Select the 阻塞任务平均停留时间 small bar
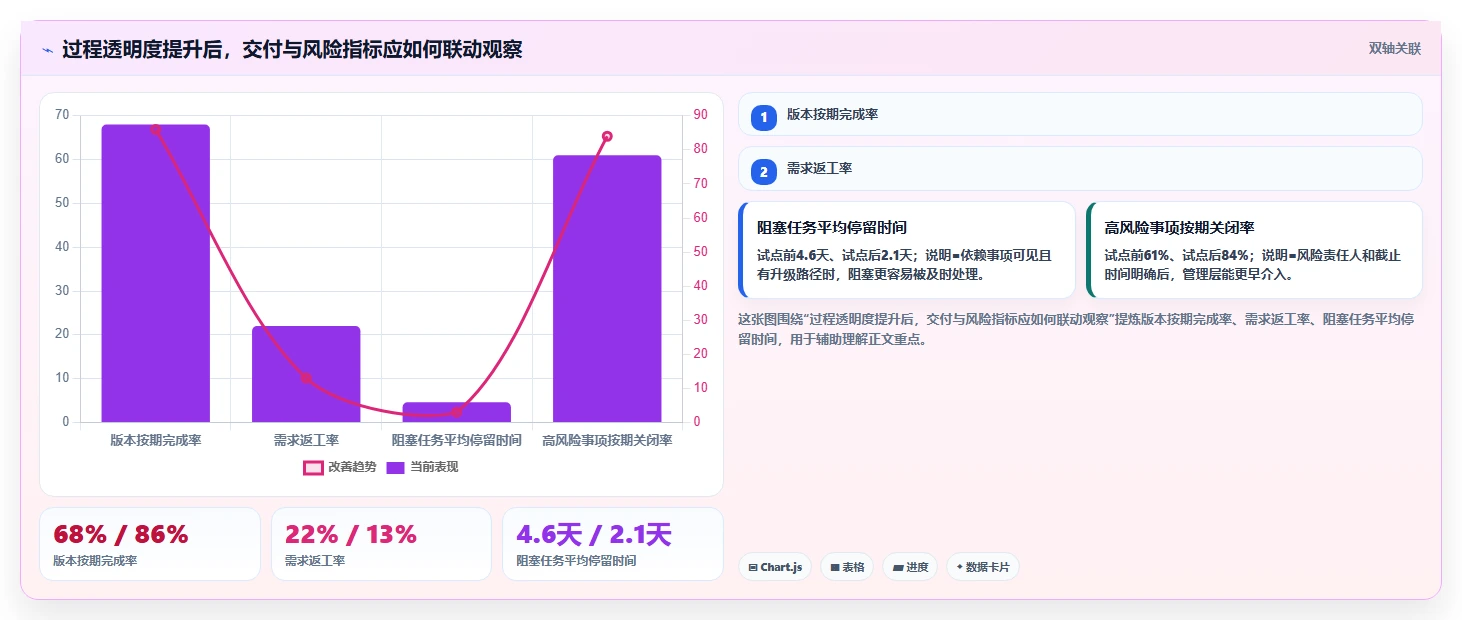 [457, 412]
